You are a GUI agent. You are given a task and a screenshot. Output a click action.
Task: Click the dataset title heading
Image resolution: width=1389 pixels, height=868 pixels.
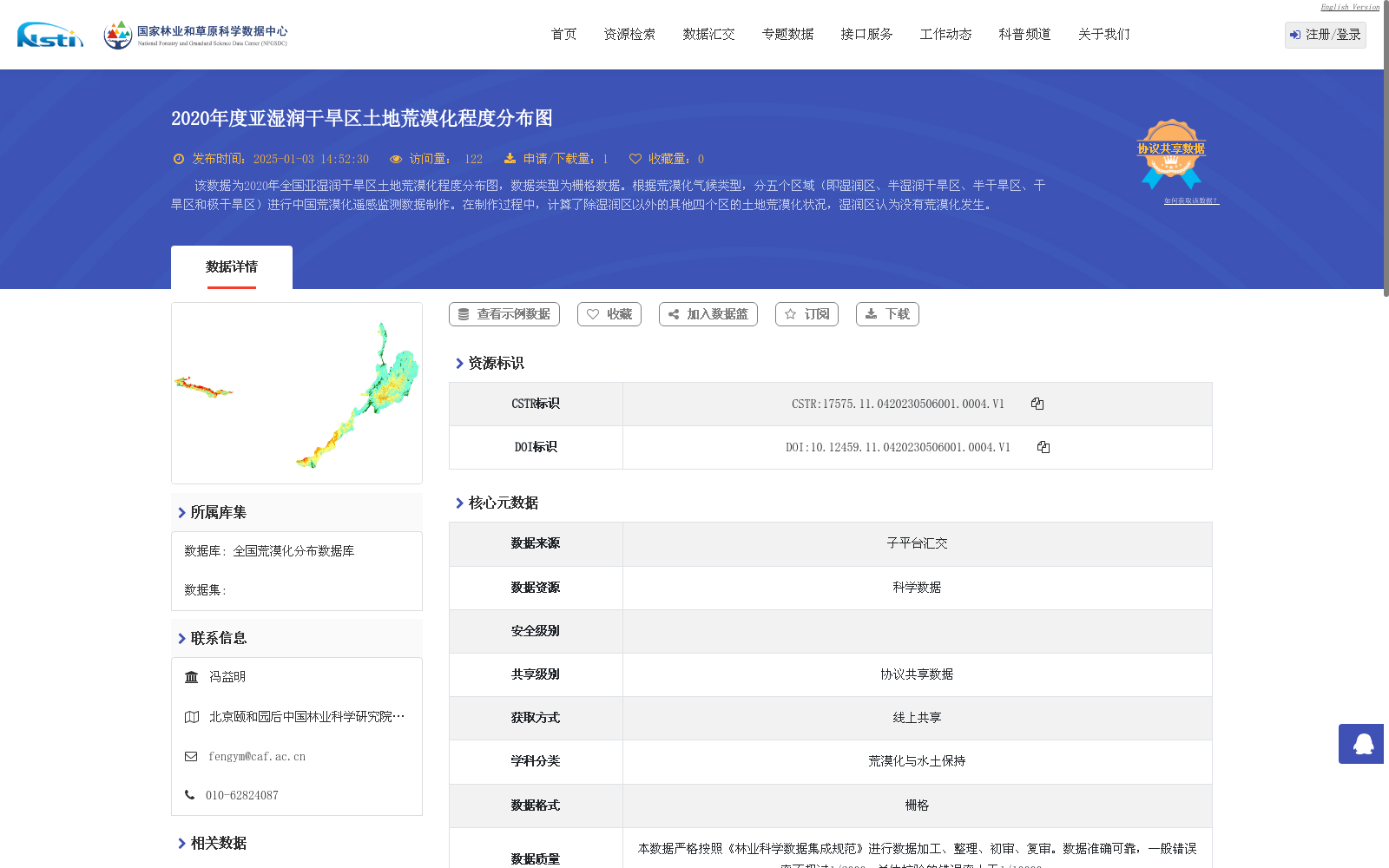(x=362, y=118)
